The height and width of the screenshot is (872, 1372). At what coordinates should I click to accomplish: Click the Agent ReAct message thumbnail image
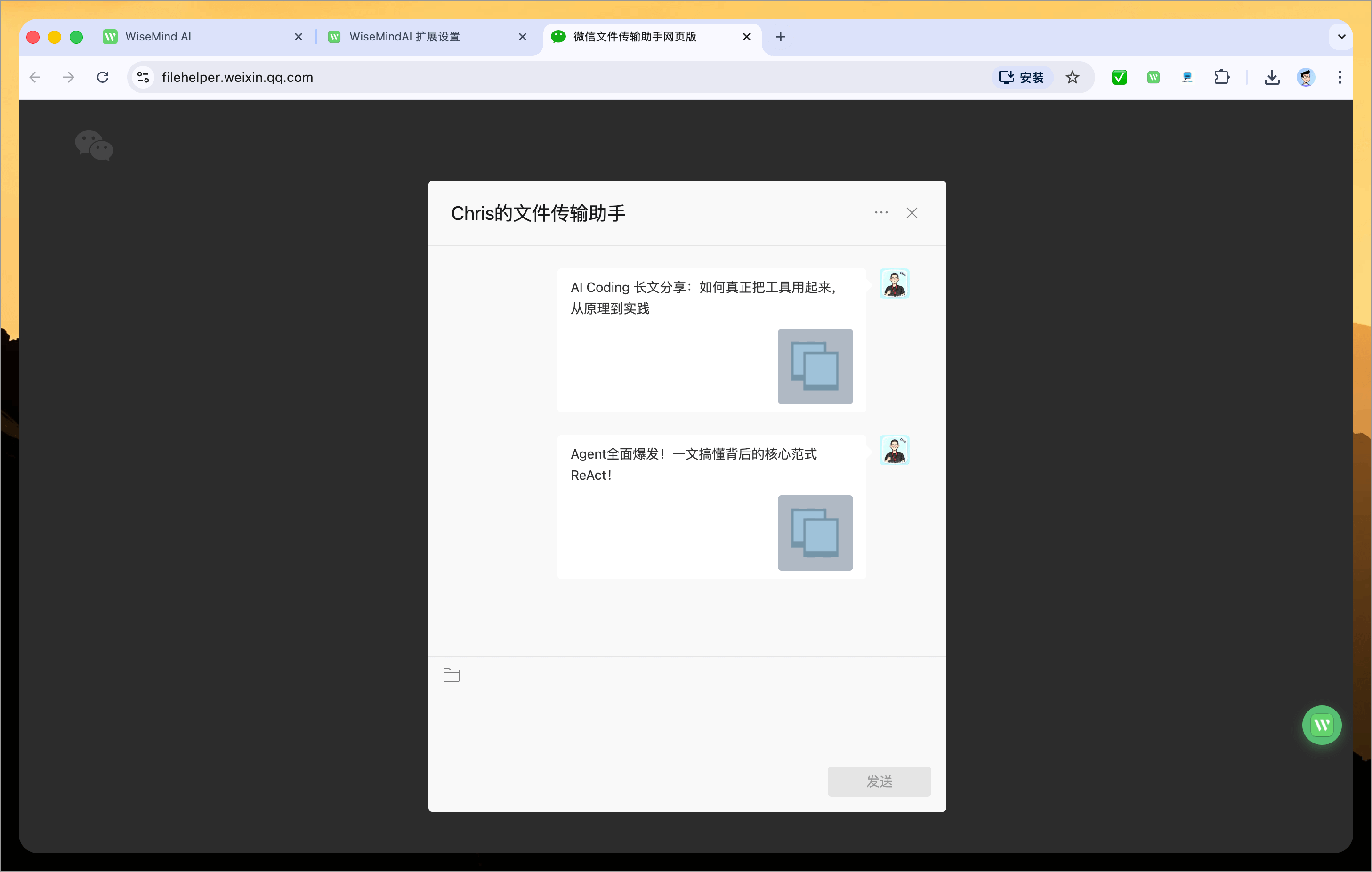[x=815, y=533]
